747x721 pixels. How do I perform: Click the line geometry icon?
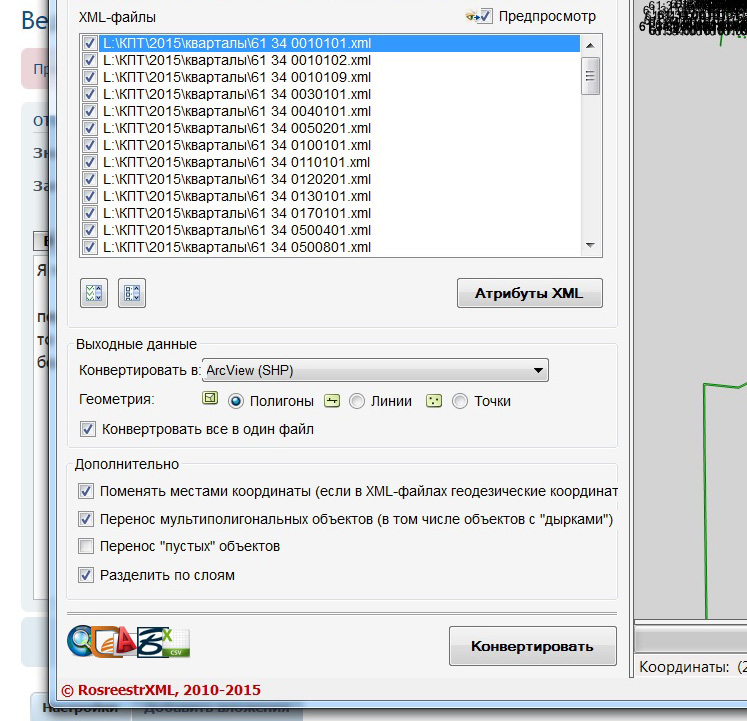pos(332,401)
